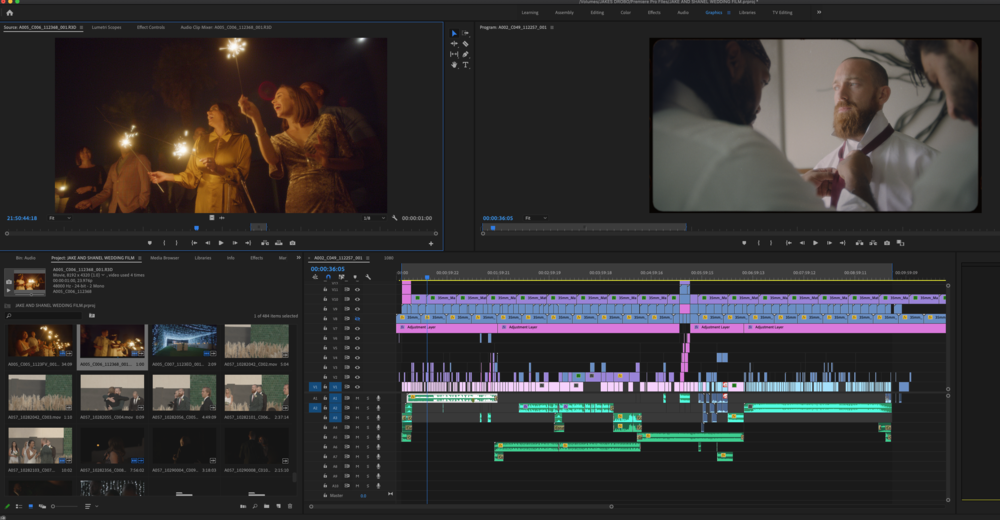Solo audio track A2
The height and width of the screenshot is (520, 1000).
click(367, 408)
